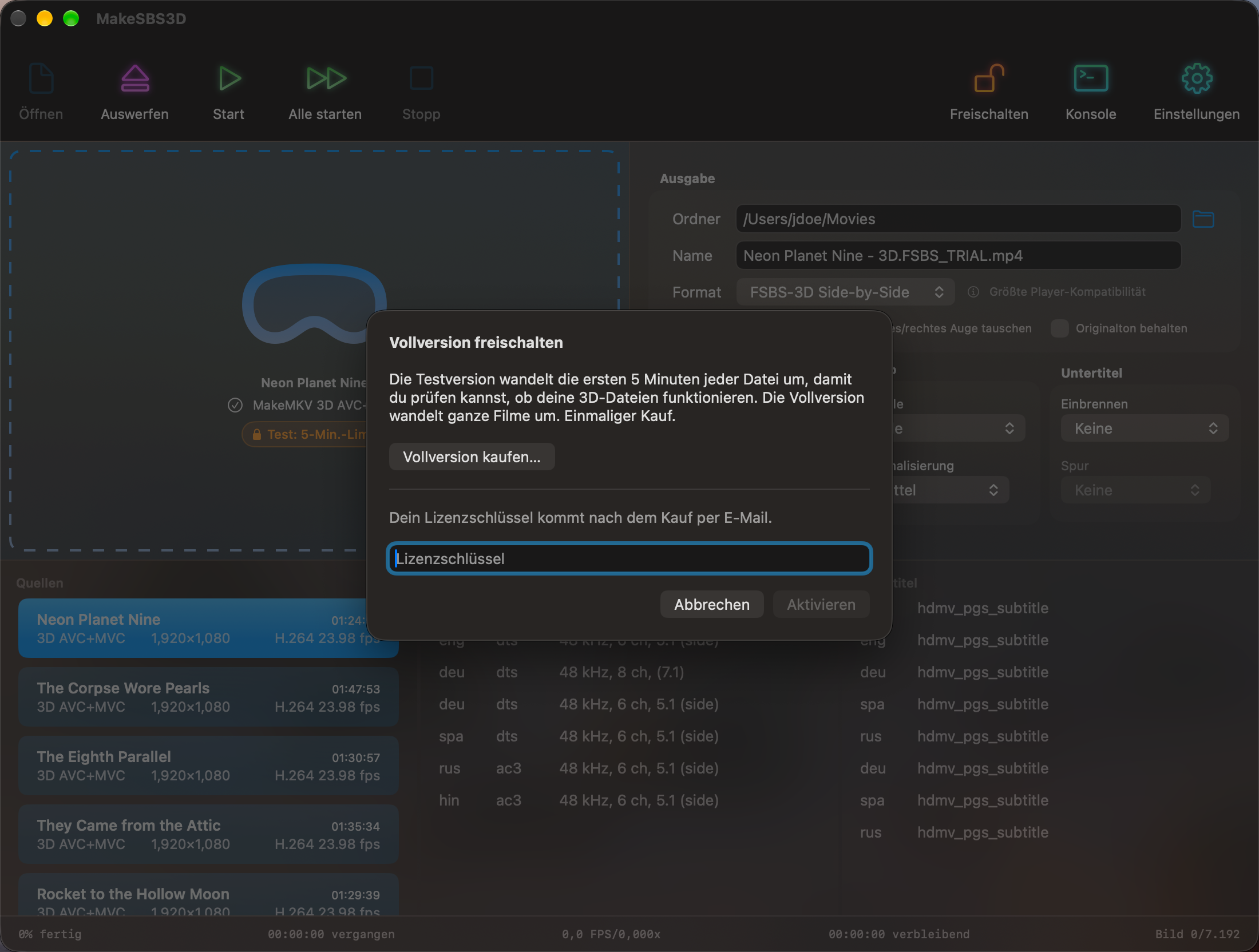This screenshot has width=1259, height=952.
Task: Click the Alle starten double-arrow icon
Action: [x=326, y=78]
